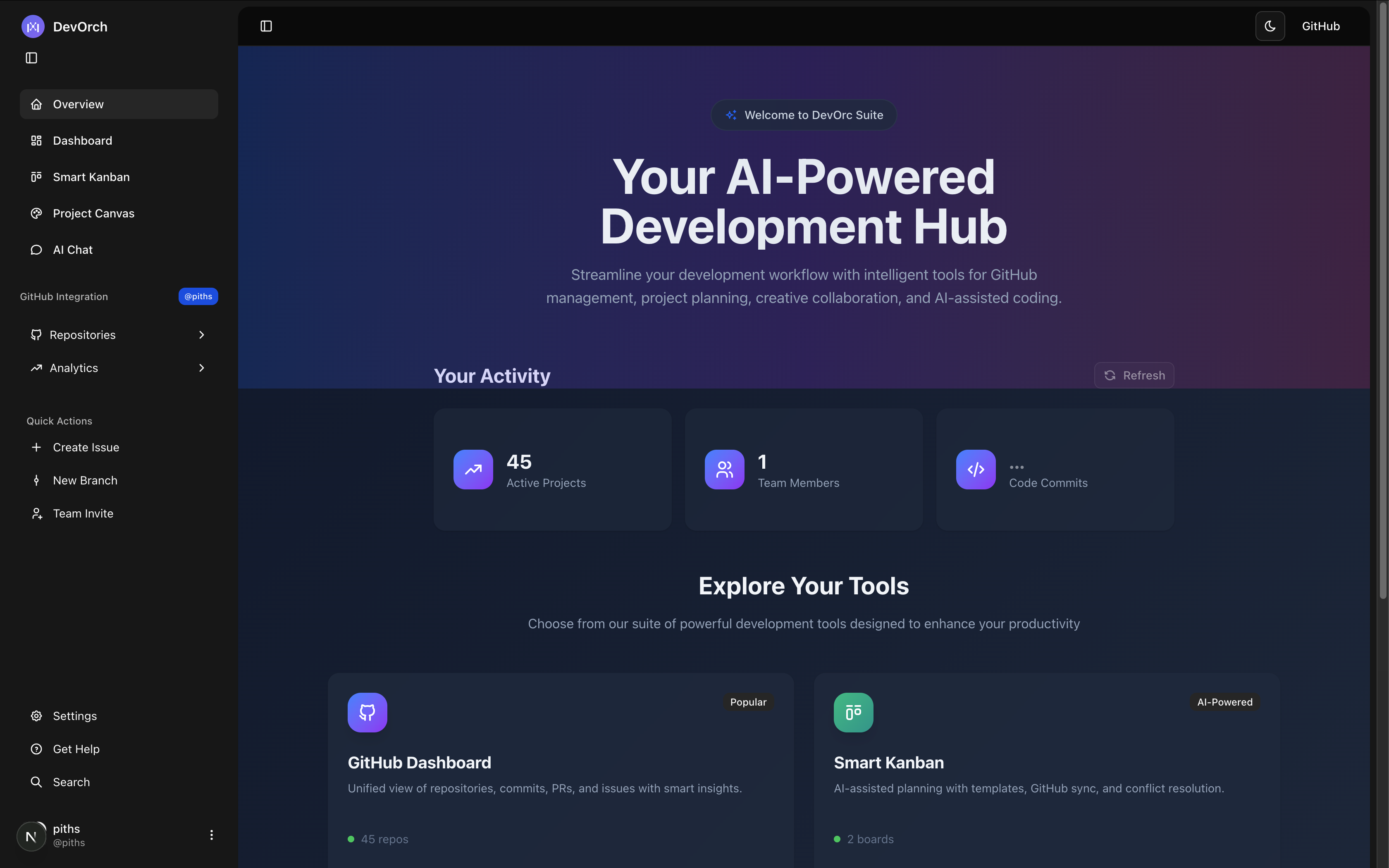Toggle dark mode with the moon button

pos(1270,26)
